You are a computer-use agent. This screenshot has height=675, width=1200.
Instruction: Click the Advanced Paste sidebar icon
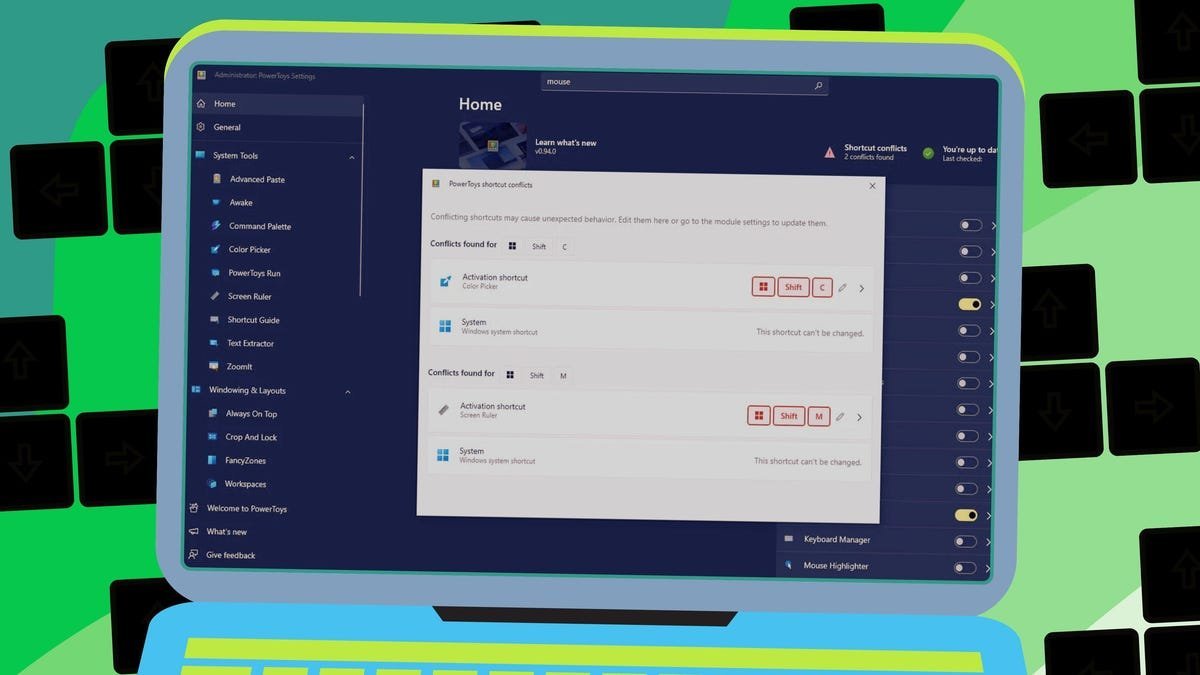(217, 179)
